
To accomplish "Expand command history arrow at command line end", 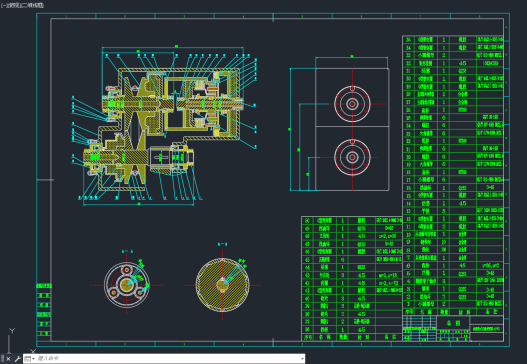I will pos(302,359).
